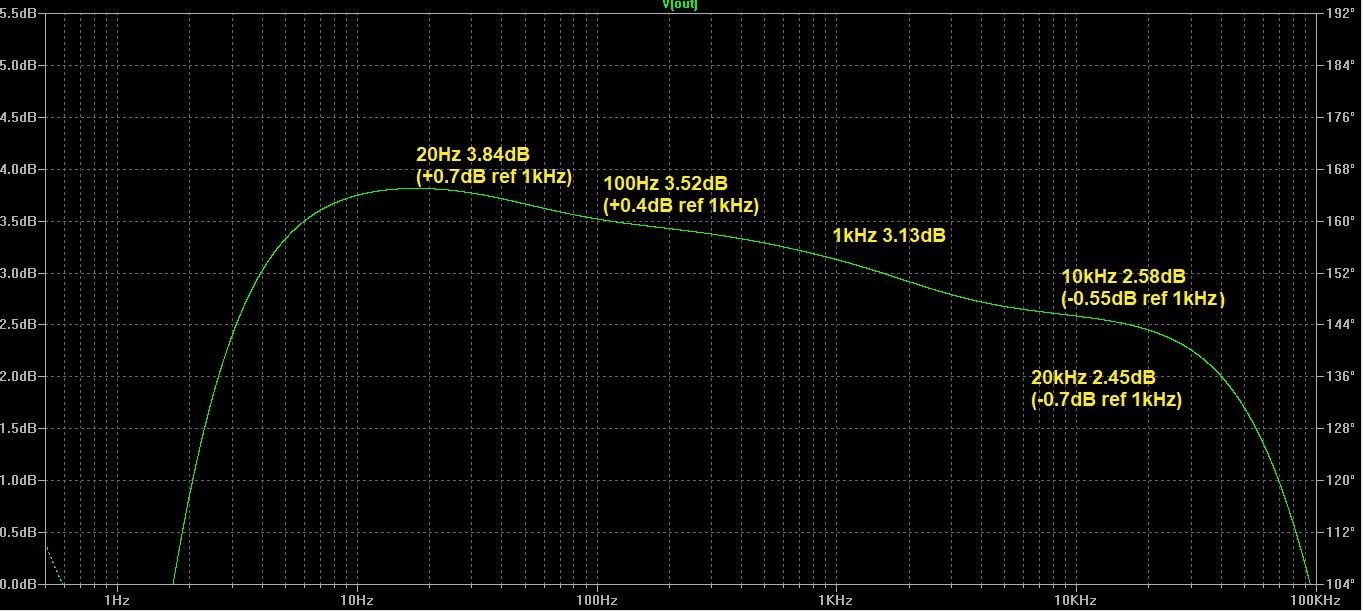Click the 1.0dB left axis label

[18, 480]
